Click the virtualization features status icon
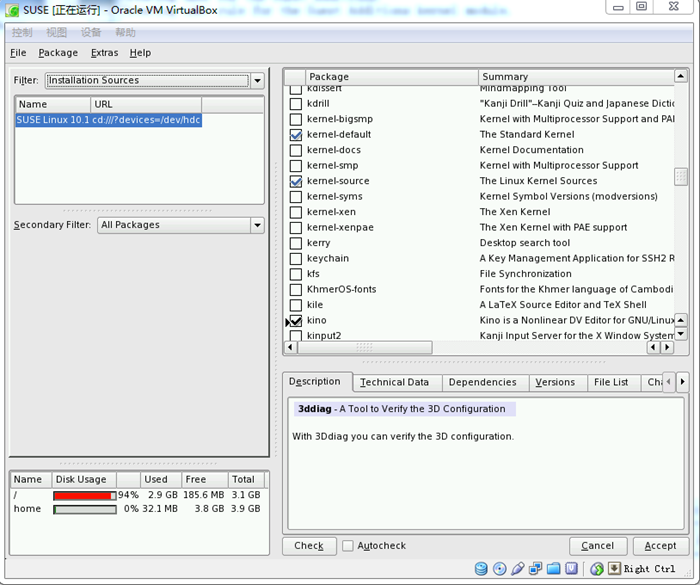700x585 pixels. coord(571,568)
